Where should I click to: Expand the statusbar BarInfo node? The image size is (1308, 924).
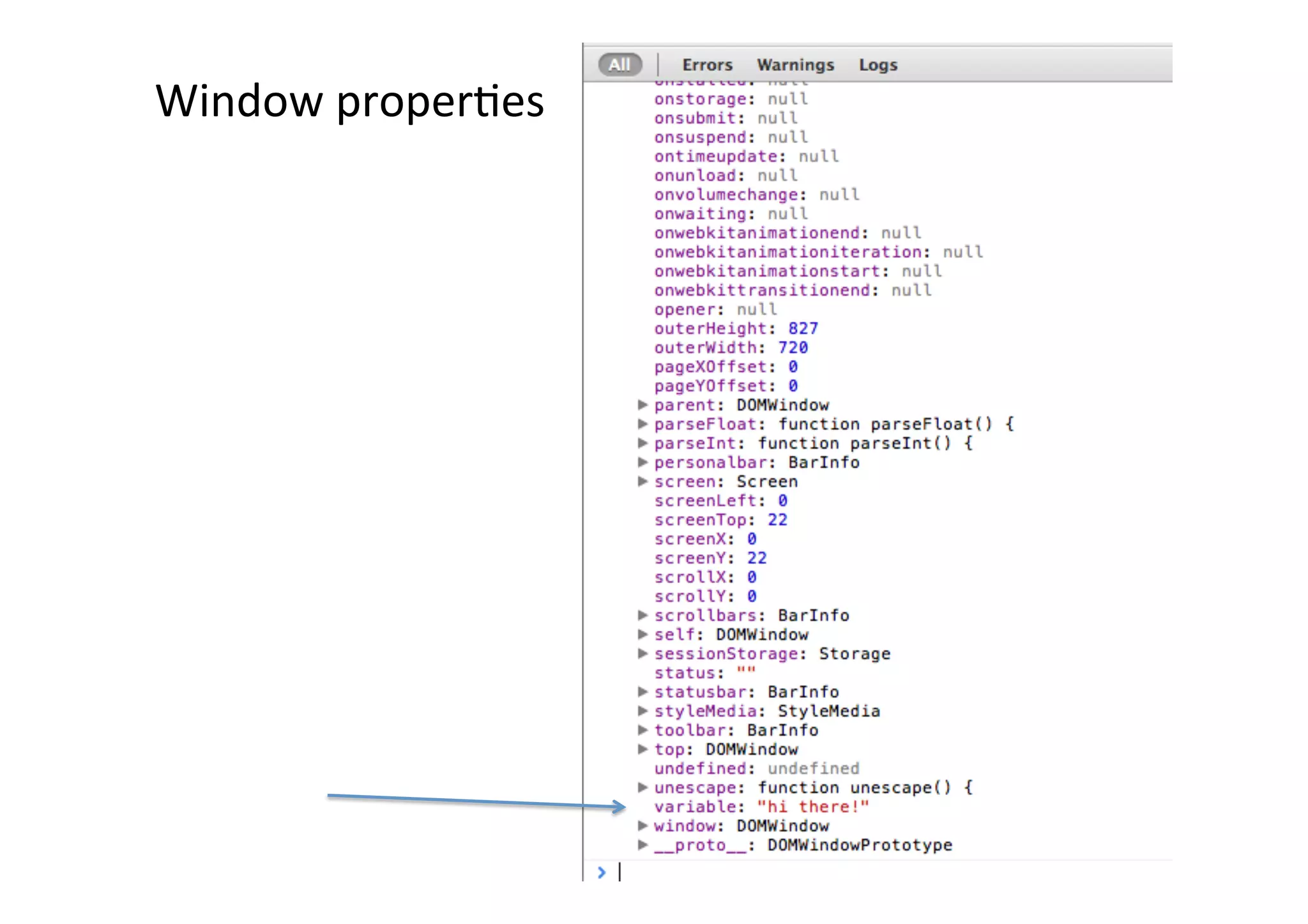click(643, 692)
